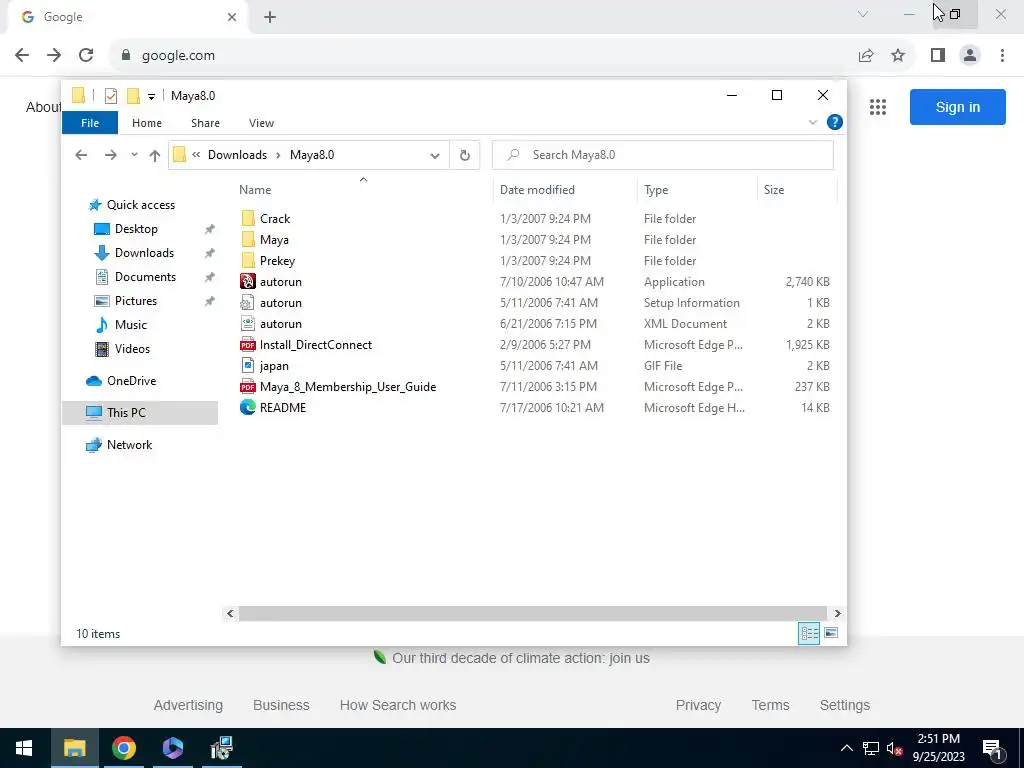Screen dimensions: 1024x768
Task: Open recent locations dropdown
Action: point(134,155)
